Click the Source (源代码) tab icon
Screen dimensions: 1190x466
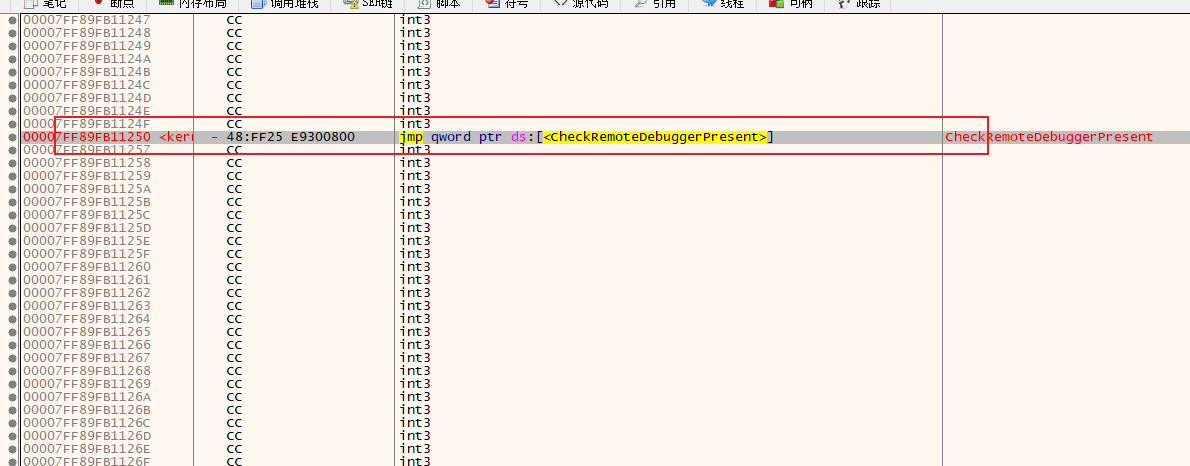coord(560,4)
